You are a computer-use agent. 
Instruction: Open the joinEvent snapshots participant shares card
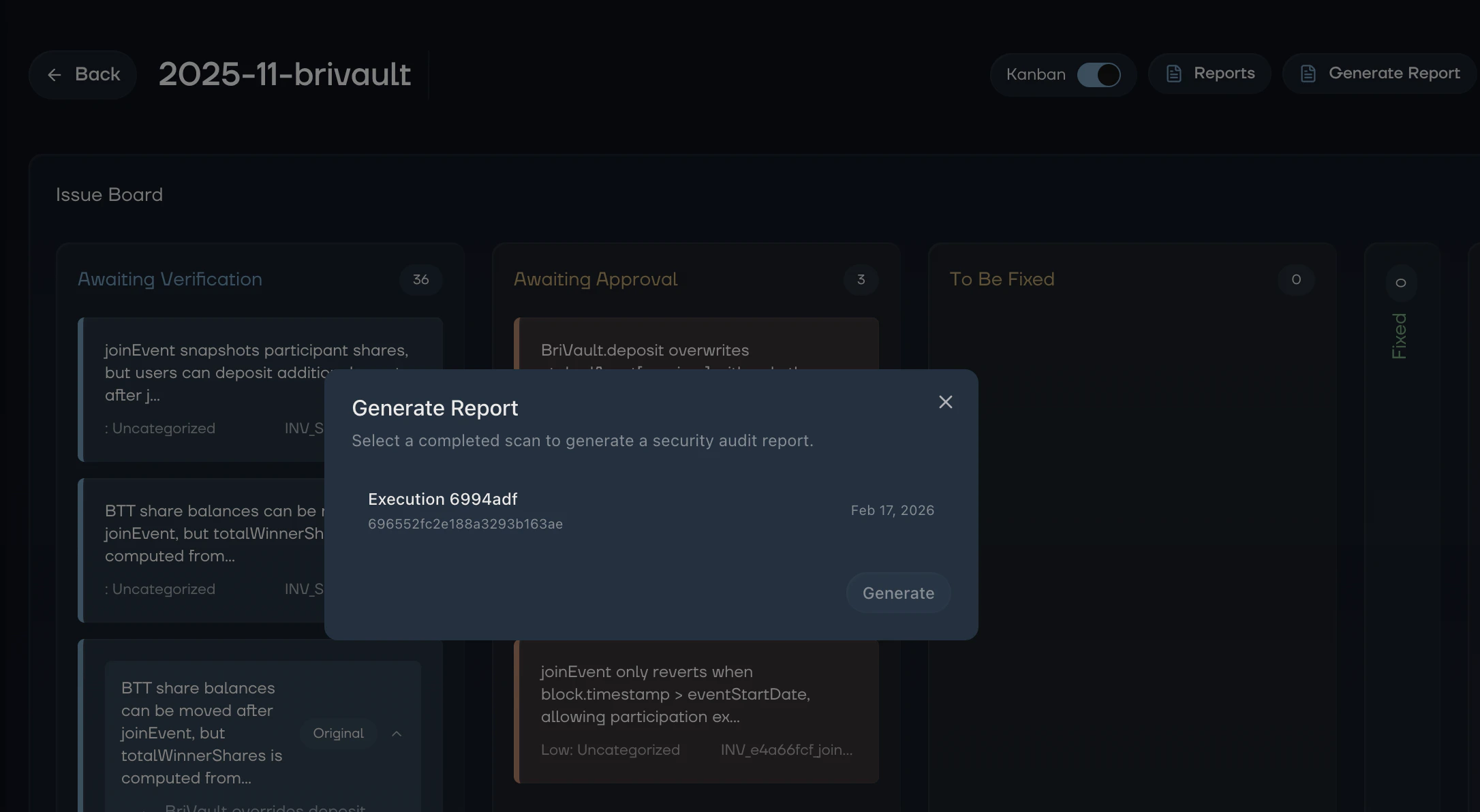[x=260, y=390]
